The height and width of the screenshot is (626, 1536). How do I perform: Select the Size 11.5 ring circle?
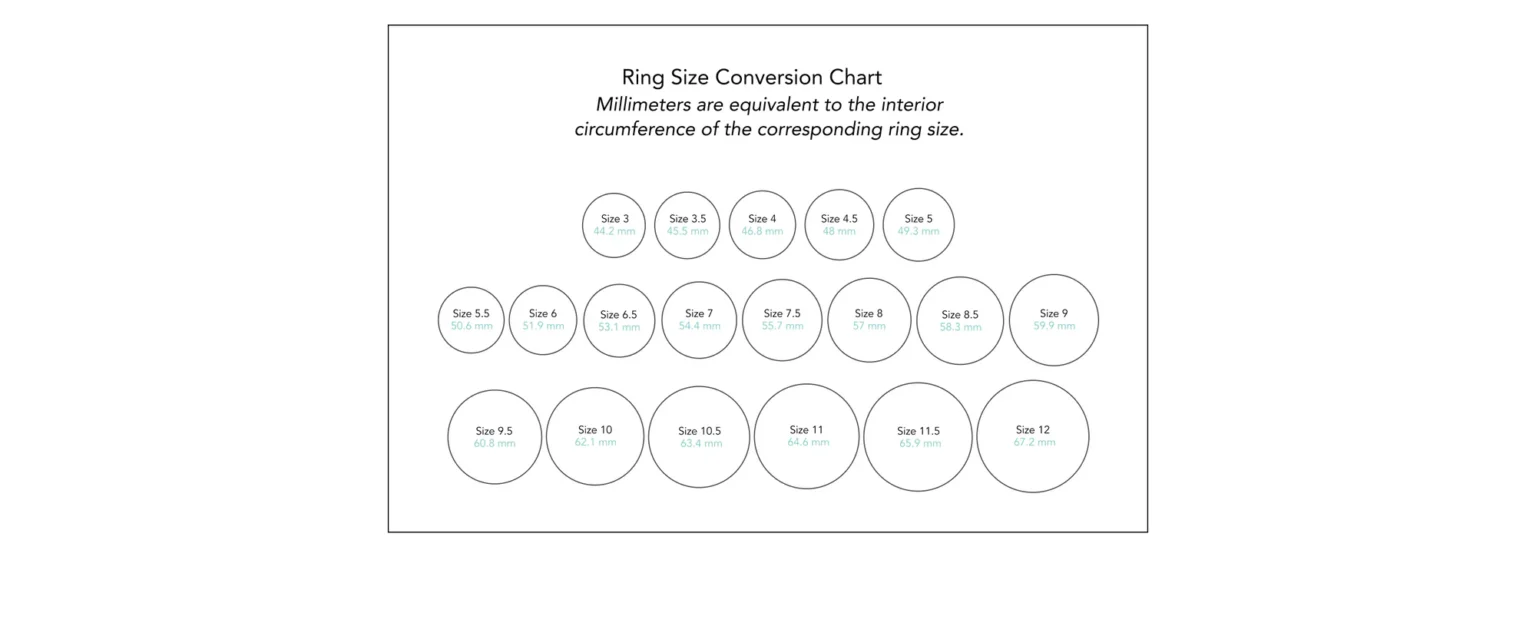[x=918, y=437]
